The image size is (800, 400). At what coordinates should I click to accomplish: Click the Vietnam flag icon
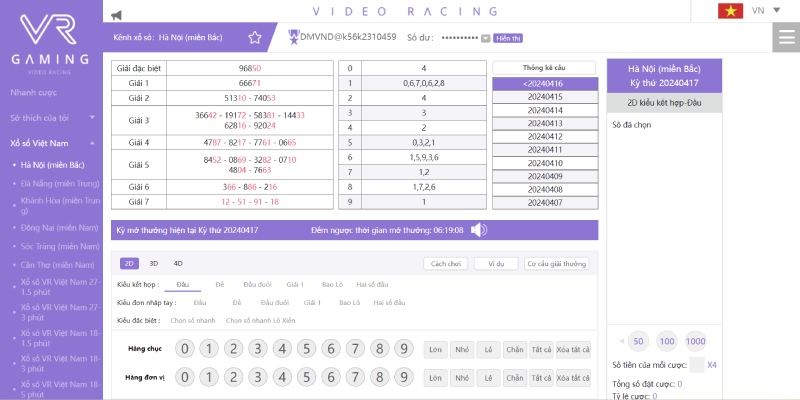point(729,11)
